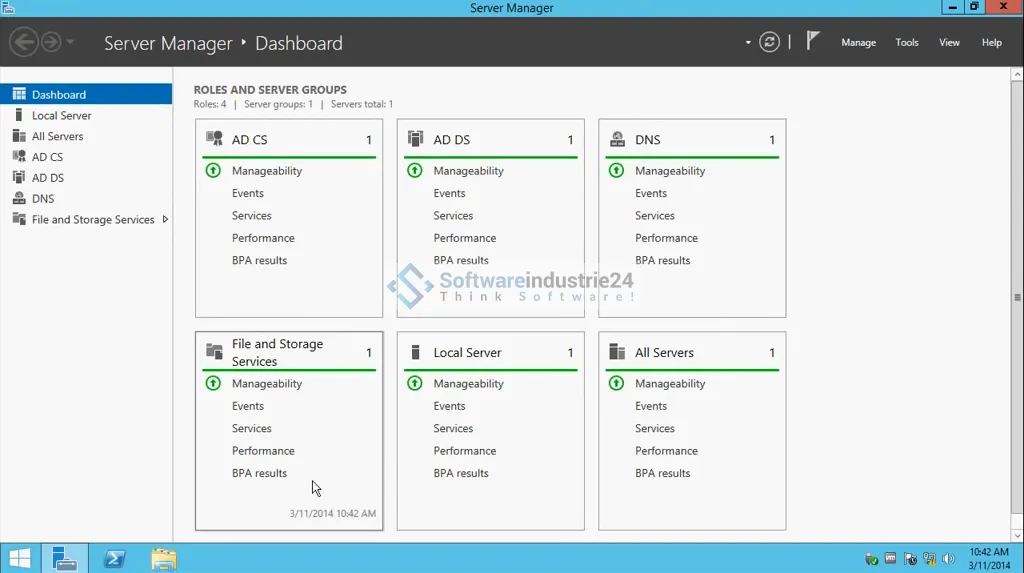Viewport: 1024px width, 573px height.
Task: Open the navigation history dropdown arrow
Action: pyautogui.click(x=70, y=42)
